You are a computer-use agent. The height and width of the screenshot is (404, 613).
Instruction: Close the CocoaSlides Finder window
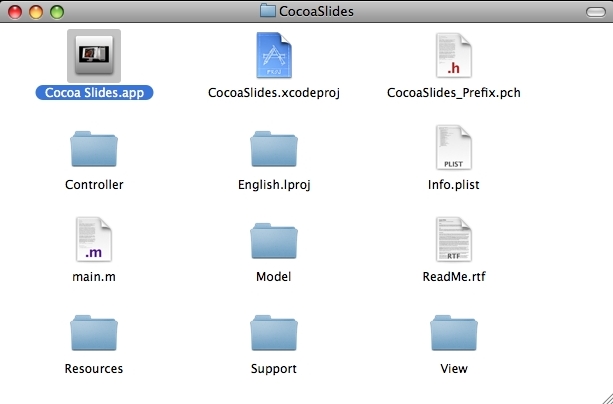tap(14, 11)
